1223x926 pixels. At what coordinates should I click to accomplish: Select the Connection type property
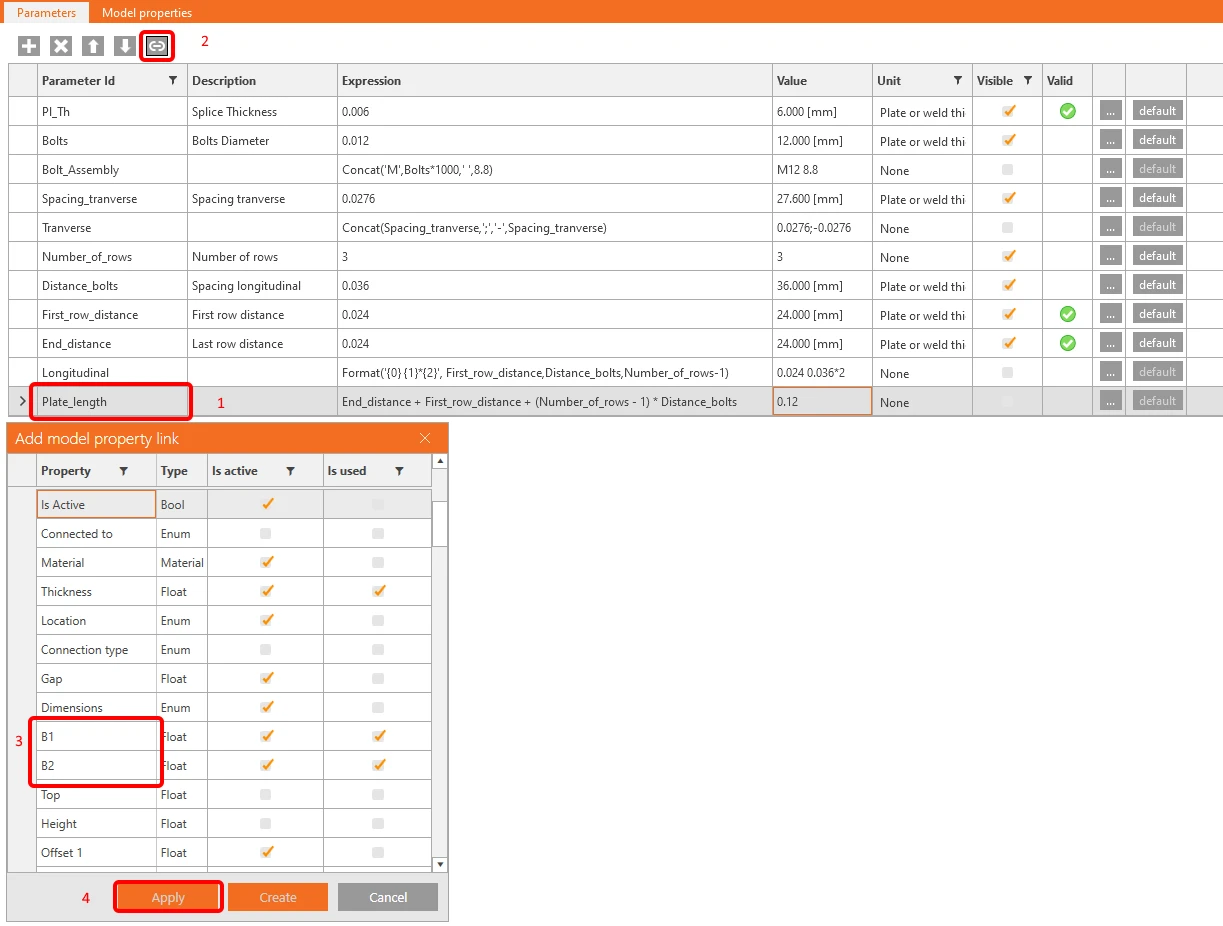pos(97,650)
